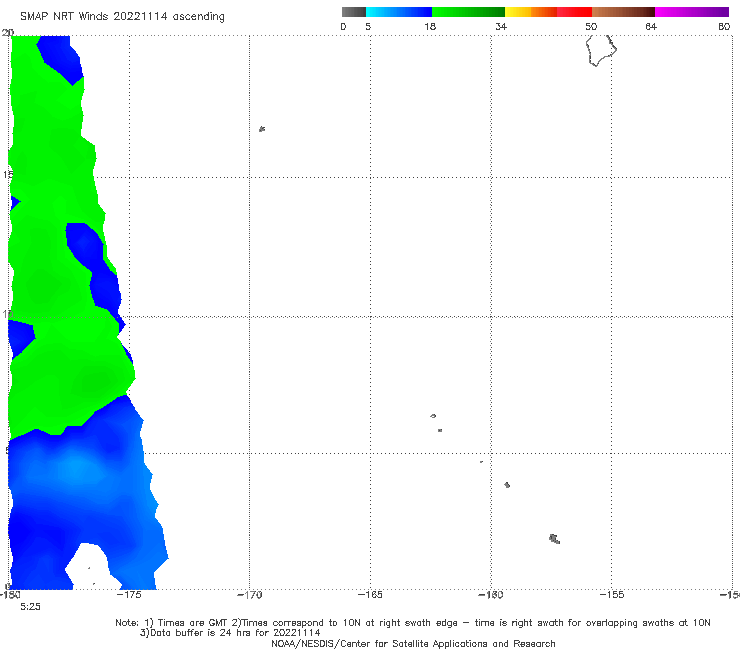
Task: Click the red segment of the color bar
Action: (574, 12)
